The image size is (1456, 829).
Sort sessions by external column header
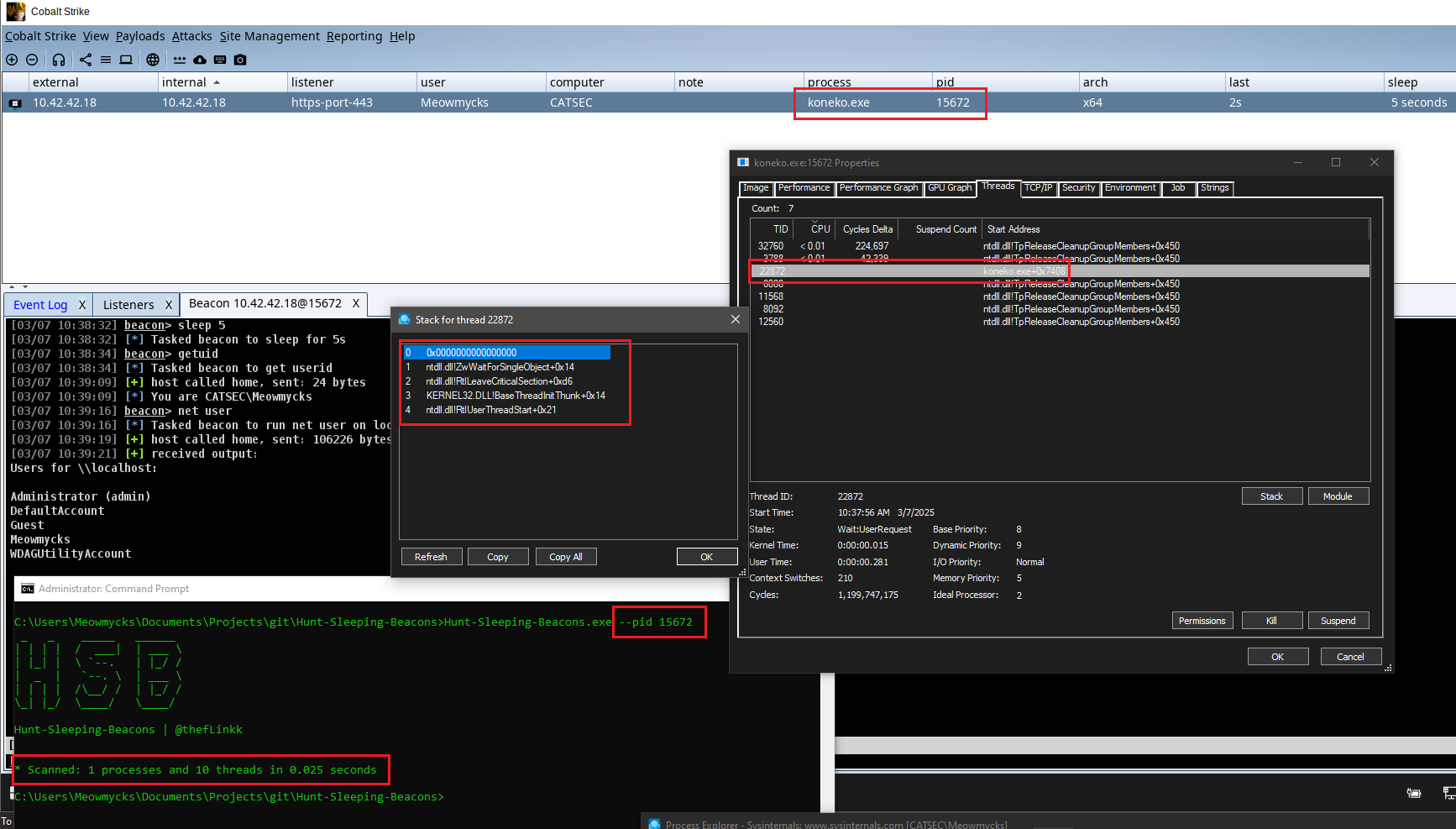[x=93, y=82]
